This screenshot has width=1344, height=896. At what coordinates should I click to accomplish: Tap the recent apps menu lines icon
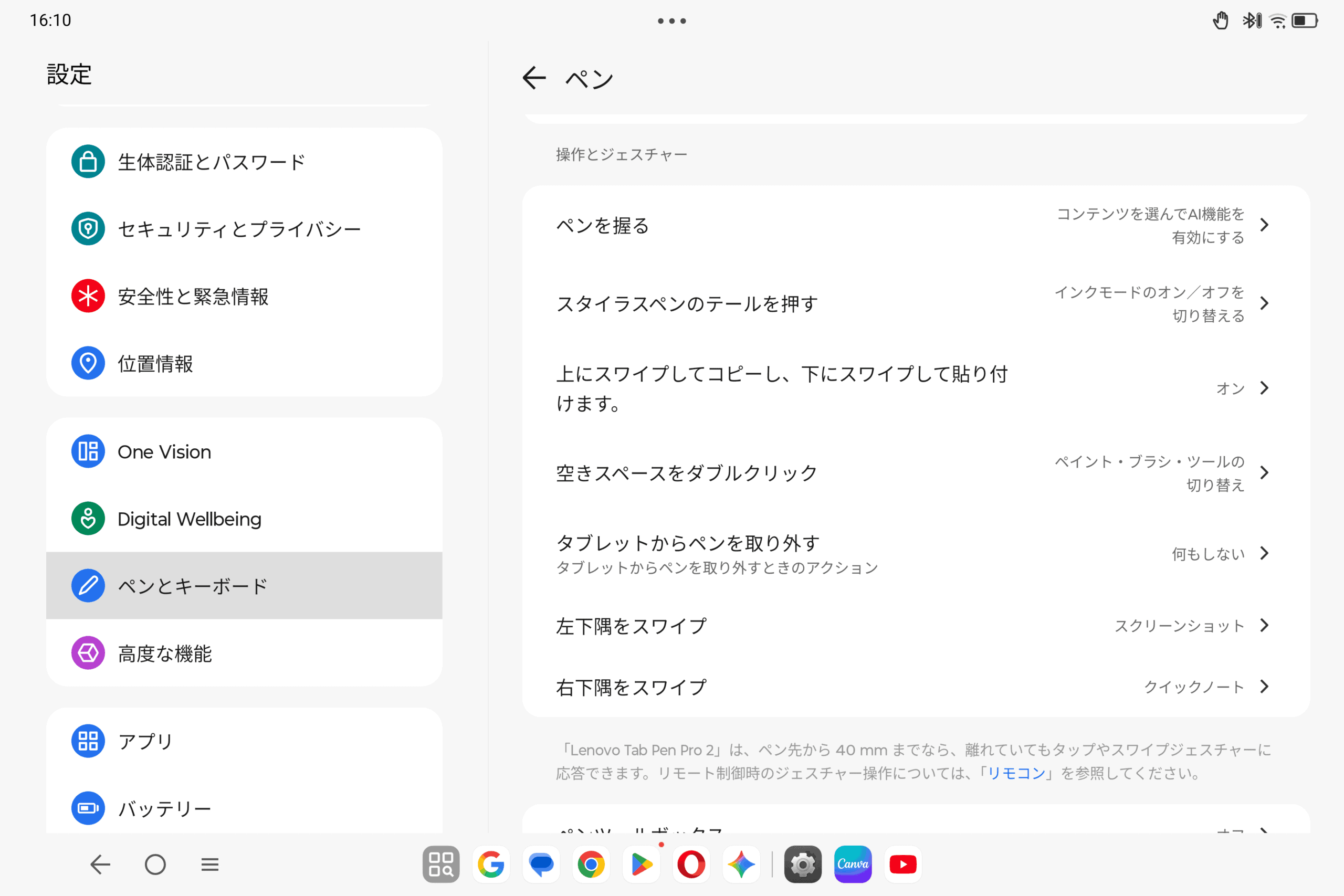pyautogui.click(x=209, y=864)
